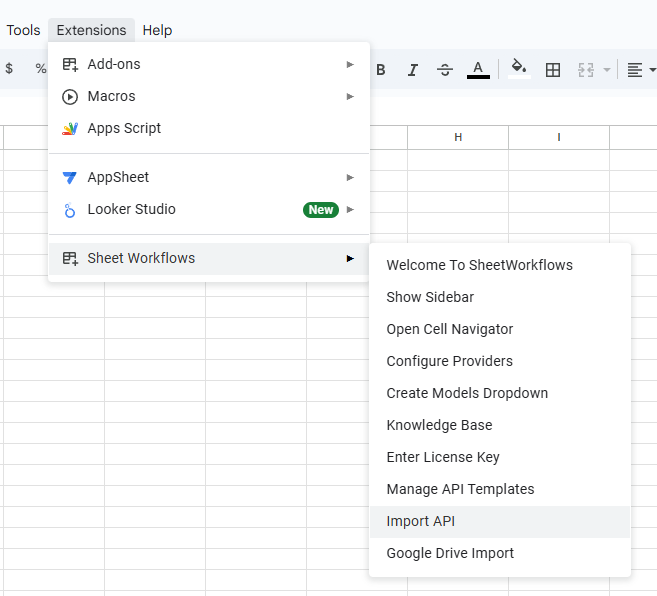The width and height of the screenshot is (657, 596).
Task: Open the Help menu
Action: pos(157,30)
